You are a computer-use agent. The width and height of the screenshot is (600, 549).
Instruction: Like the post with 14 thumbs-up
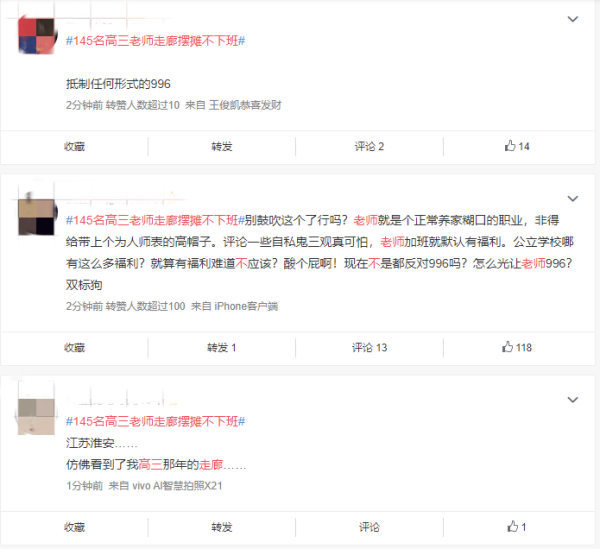click(x=517, y=146)
